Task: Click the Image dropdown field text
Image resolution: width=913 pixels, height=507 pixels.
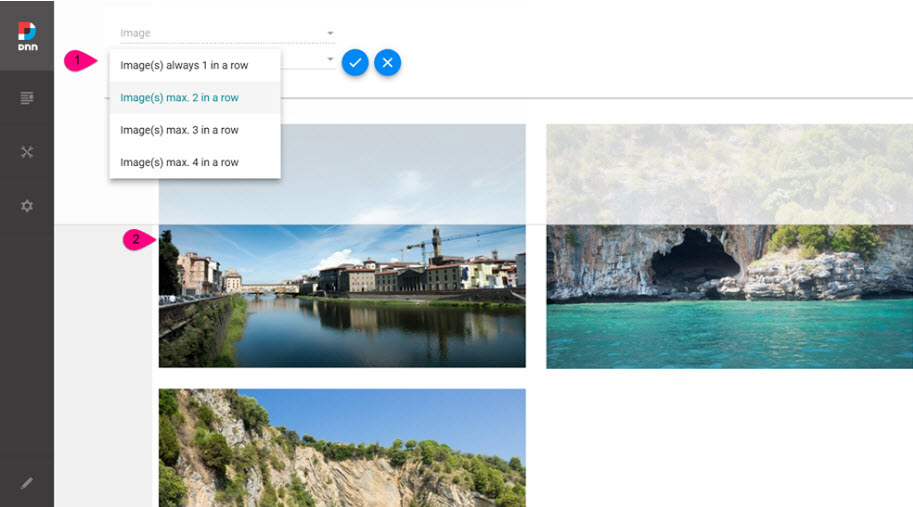Action: (136, 34)
